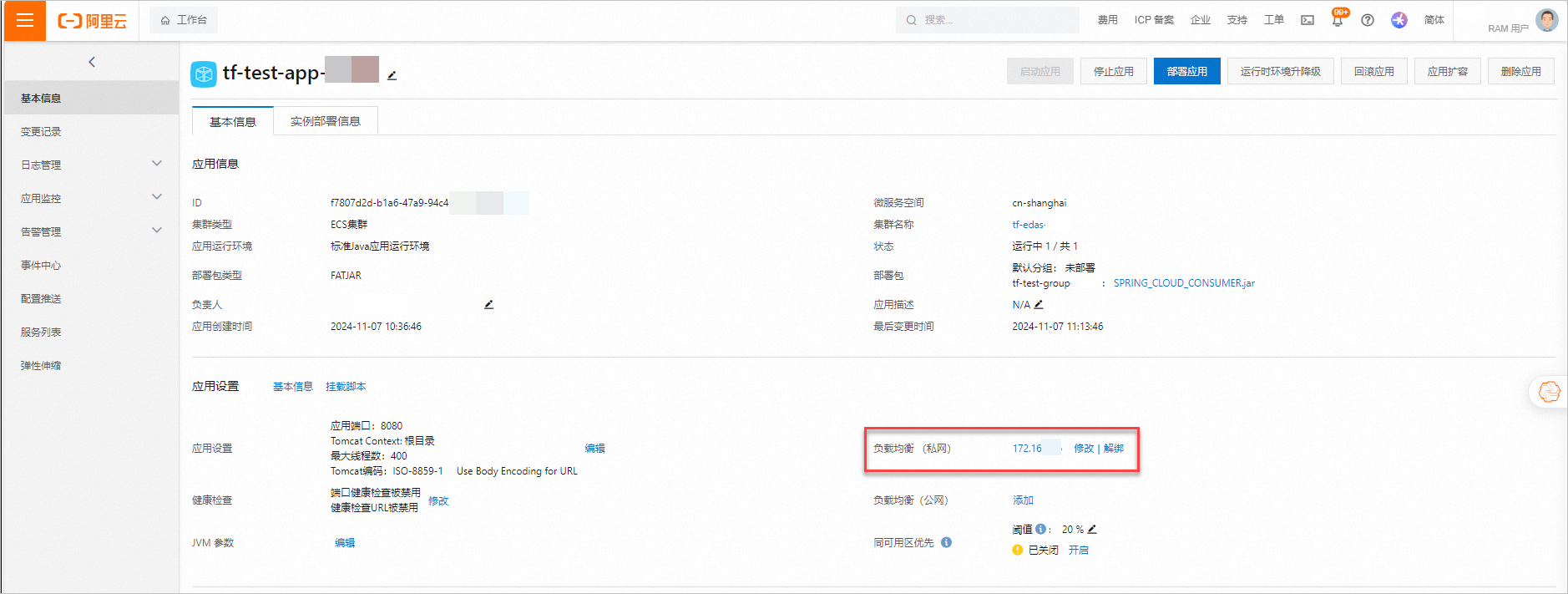
Task: Click 修改 for health check
Action: click(438, 500)
